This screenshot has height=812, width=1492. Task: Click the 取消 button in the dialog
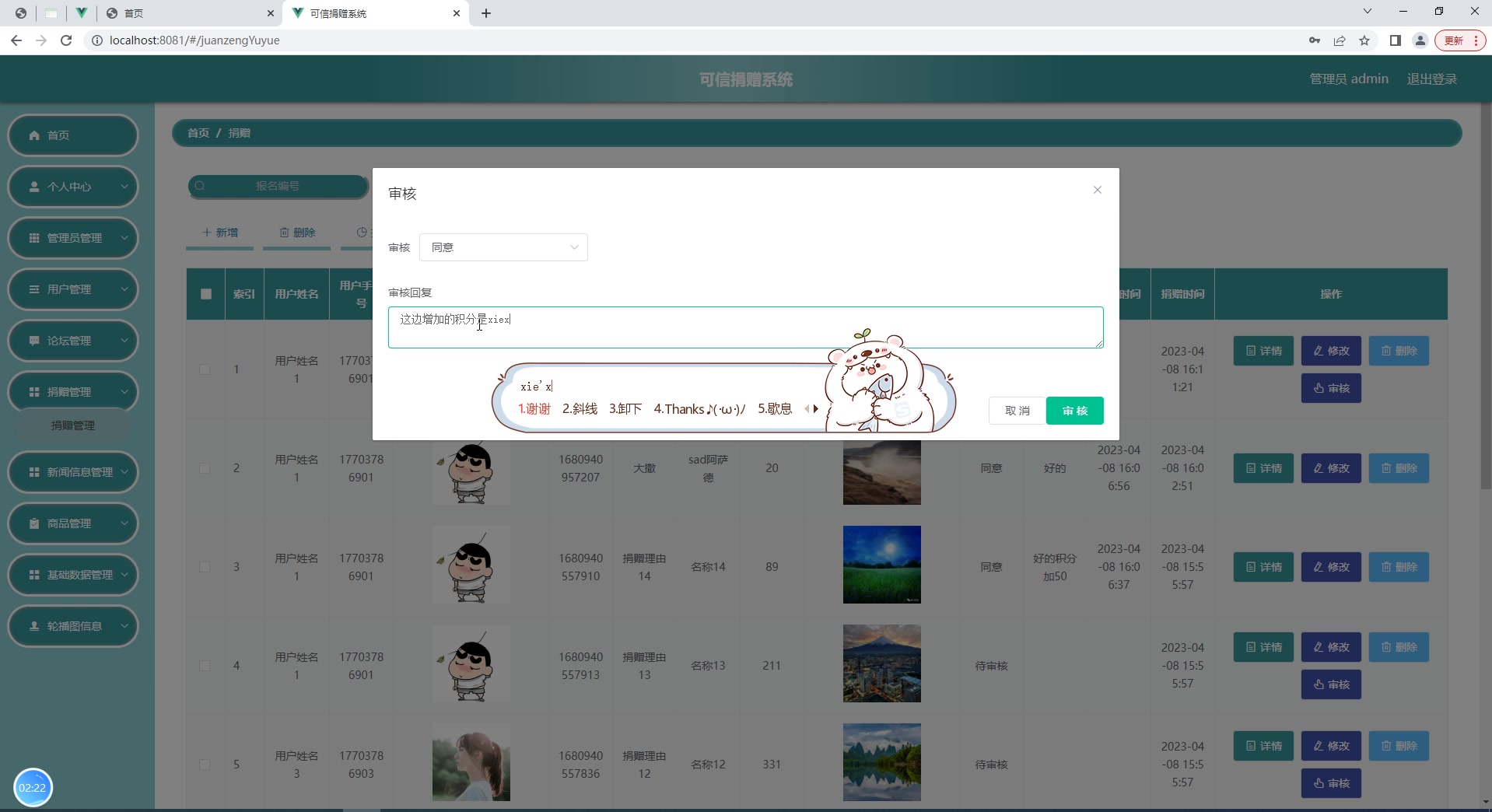tap(1017, 411)
